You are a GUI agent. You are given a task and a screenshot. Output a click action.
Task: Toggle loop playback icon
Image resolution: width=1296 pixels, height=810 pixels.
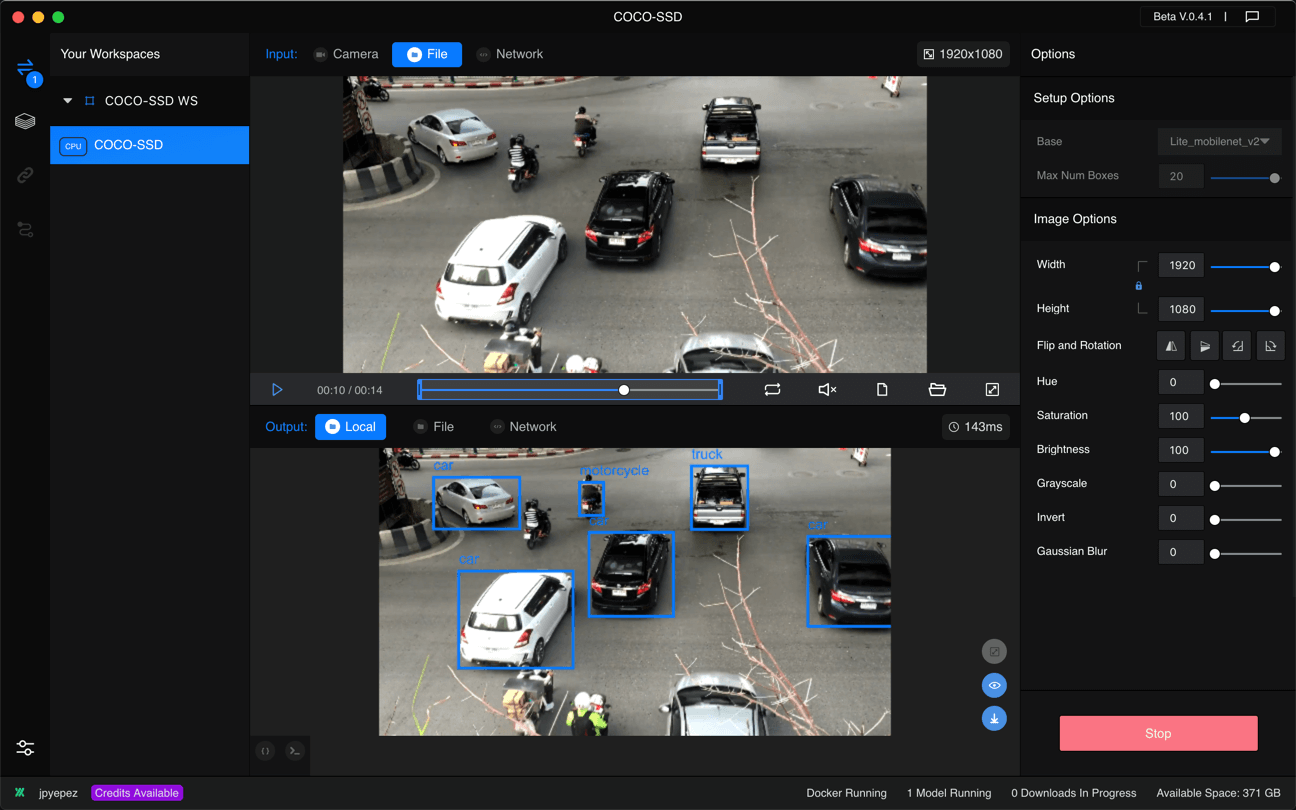point(772,390)
